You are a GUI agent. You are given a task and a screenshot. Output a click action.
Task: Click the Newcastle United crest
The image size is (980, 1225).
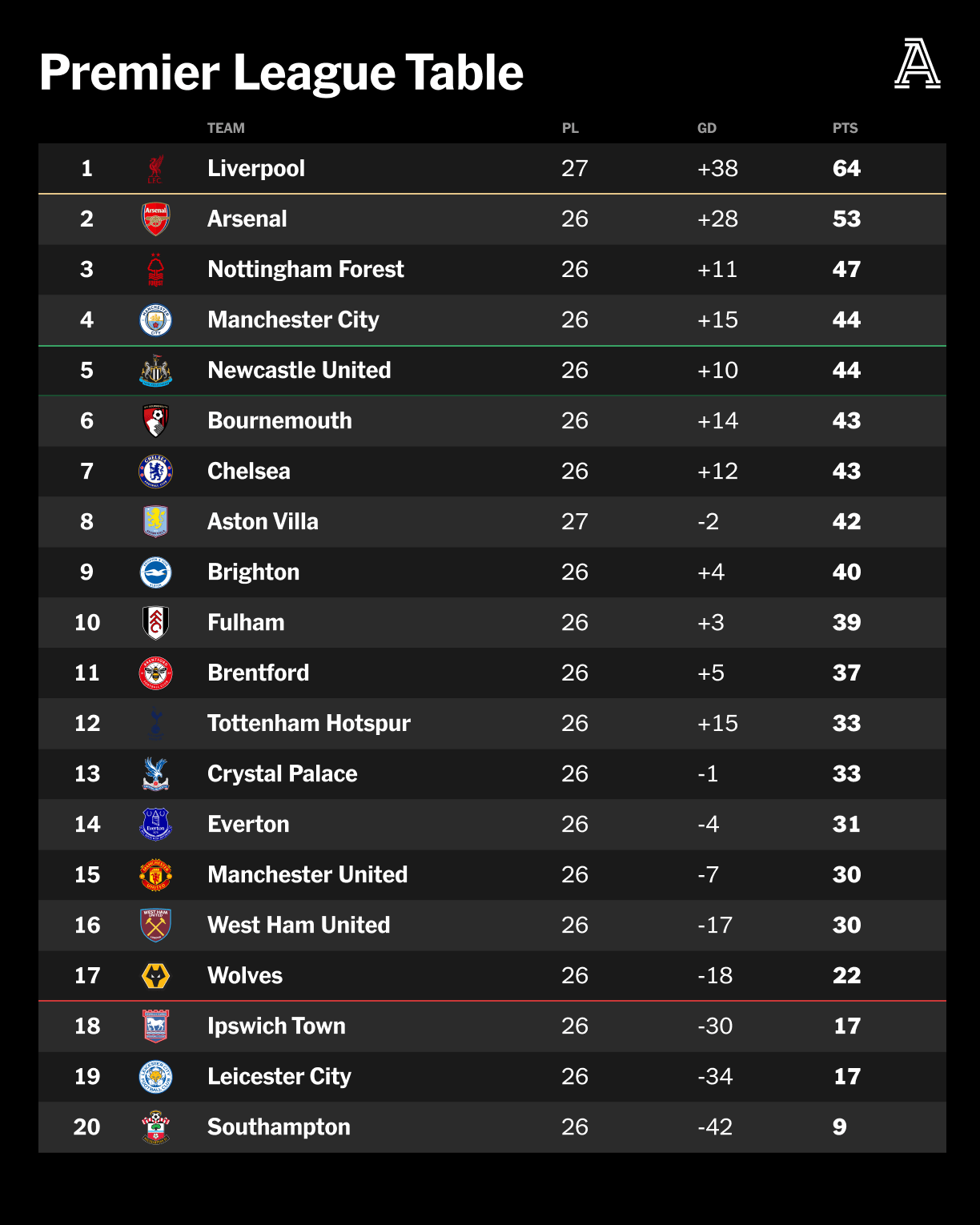pos(155,371)
